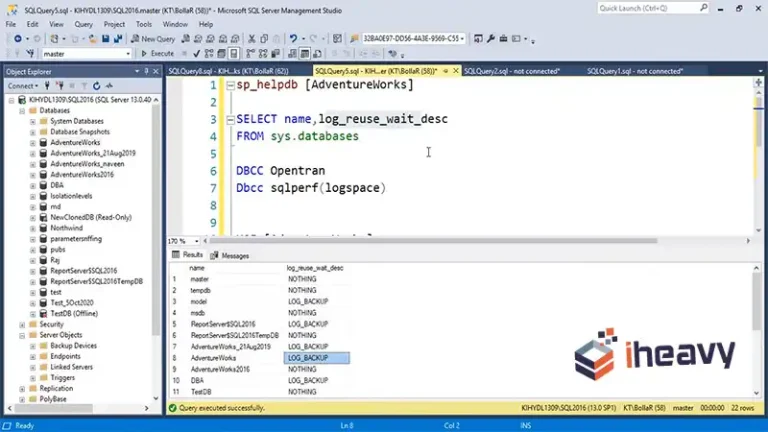Close the Object Explorer panel
Viewport: 768px width, 432px height.
[x=156, y=72]
